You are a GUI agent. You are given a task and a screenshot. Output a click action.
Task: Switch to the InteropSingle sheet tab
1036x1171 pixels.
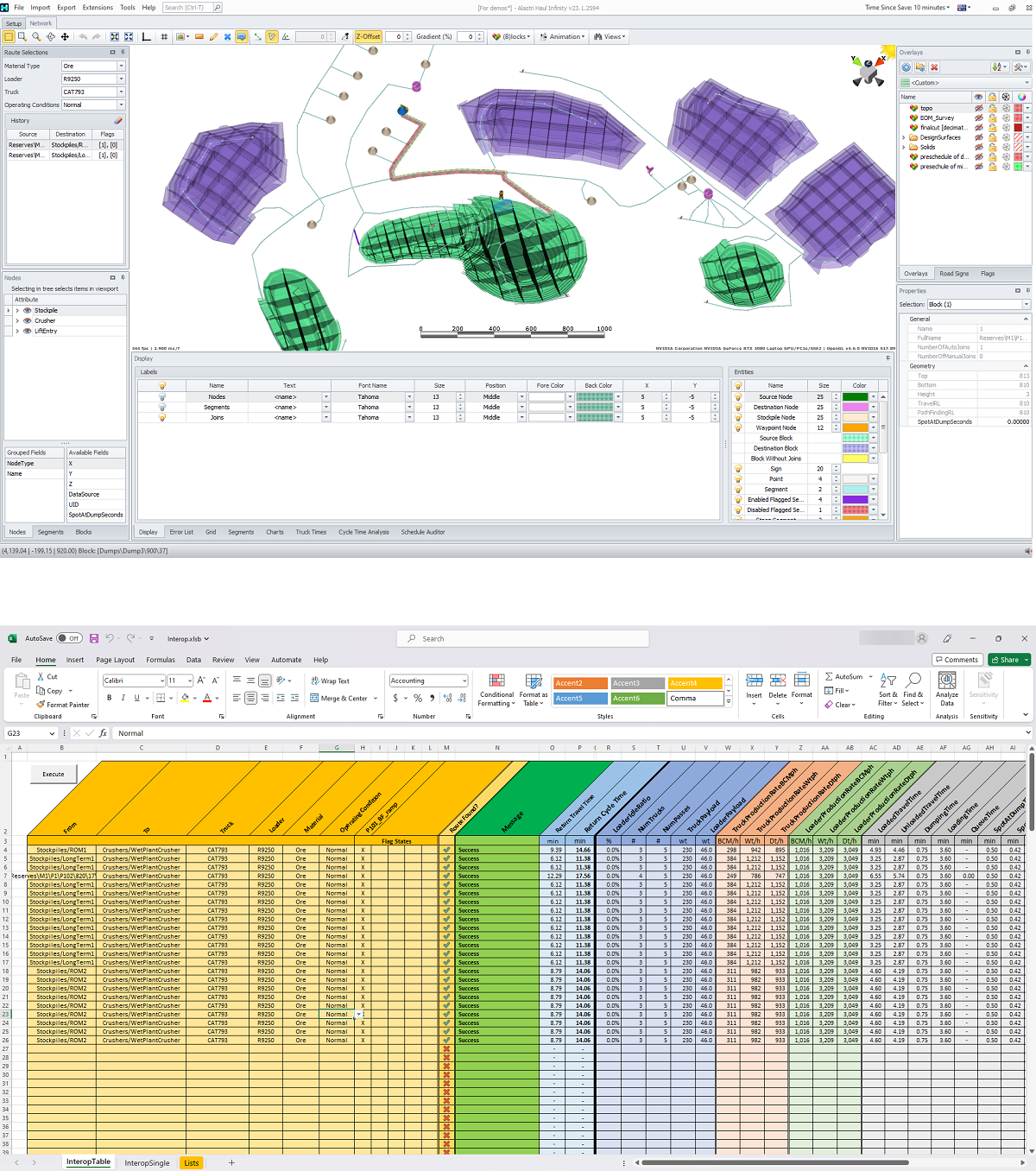(147, 1163)
